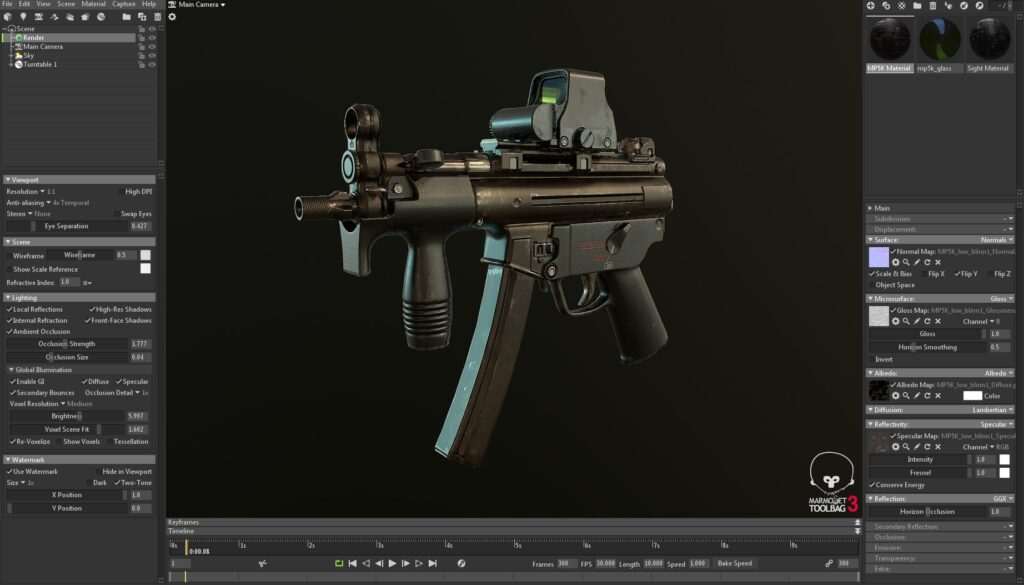Click the pencil icon for the Albedo Map

pos(916,396)
